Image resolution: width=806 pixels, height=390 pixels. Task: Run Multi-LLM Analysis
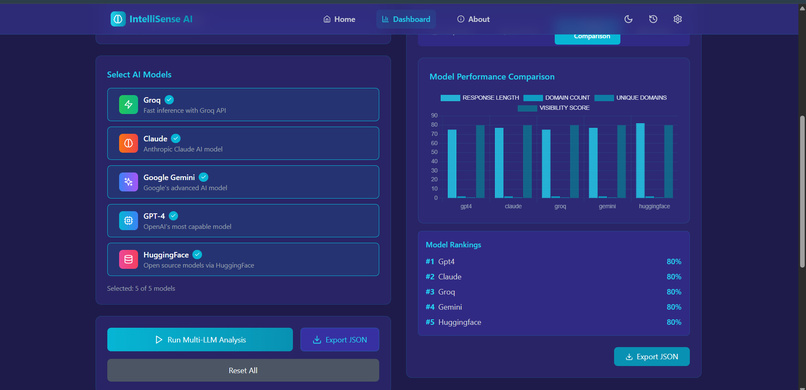pyautogui.click(x=200, y=340)
